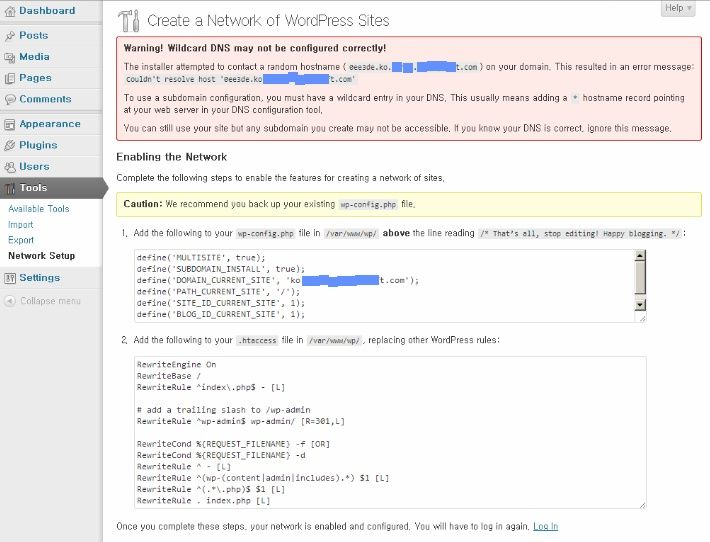
Task: Open the Pages menu item
Action: click(35, 78)
